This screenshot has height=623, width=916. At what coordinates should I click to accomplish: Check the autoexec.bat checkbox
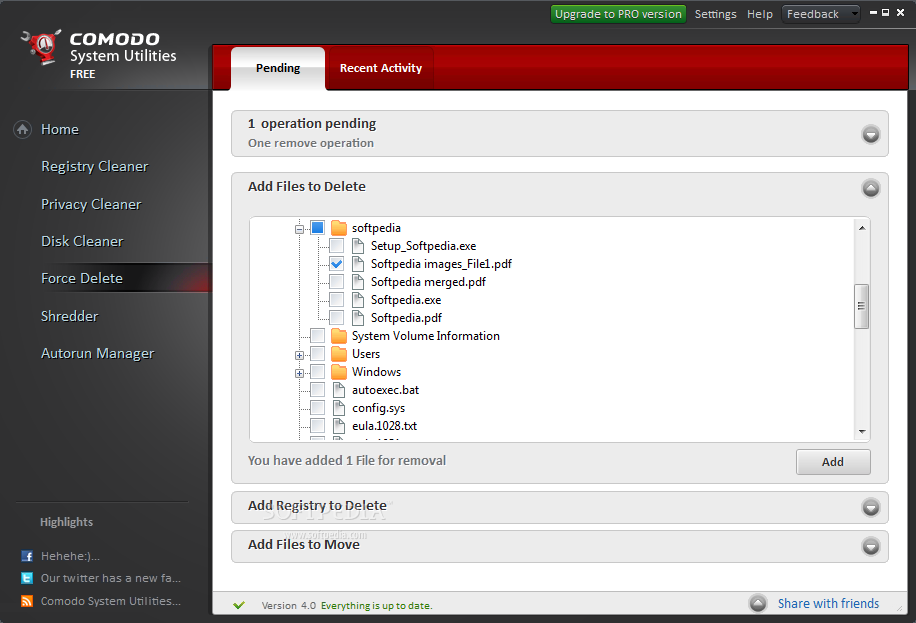[x=317, y=390]
